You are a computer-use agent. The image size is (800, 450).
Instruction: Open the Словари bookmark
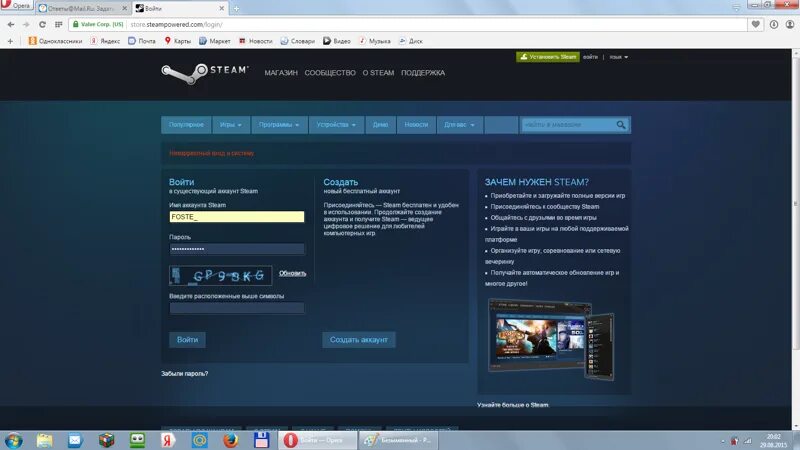(x=297, y=41)
